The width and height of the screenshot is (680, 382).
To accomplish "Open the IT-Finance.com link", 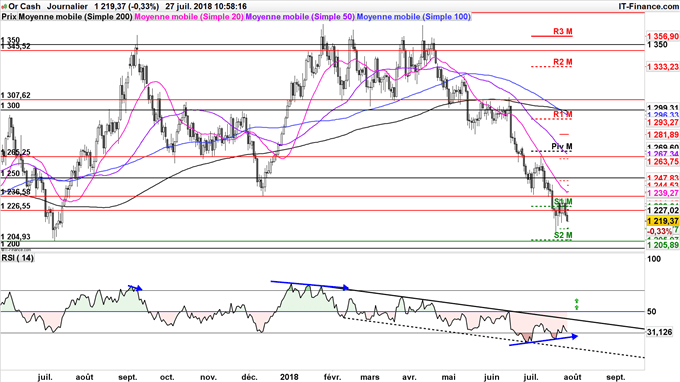I will [x=648, y=7].
